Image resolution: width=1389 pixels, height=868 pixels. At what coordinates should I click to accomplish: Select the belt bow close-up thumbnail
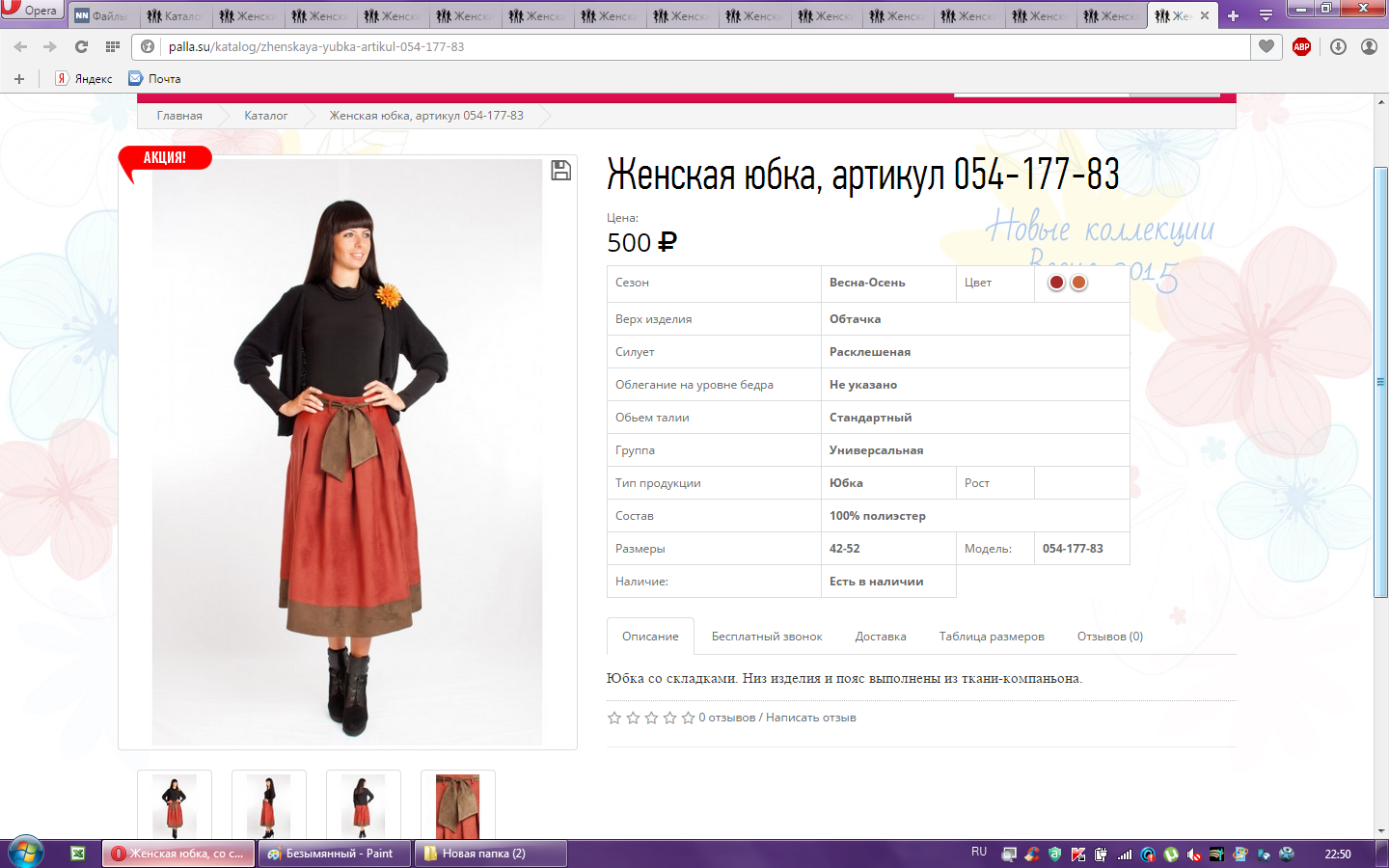click(x=458, y=806)
